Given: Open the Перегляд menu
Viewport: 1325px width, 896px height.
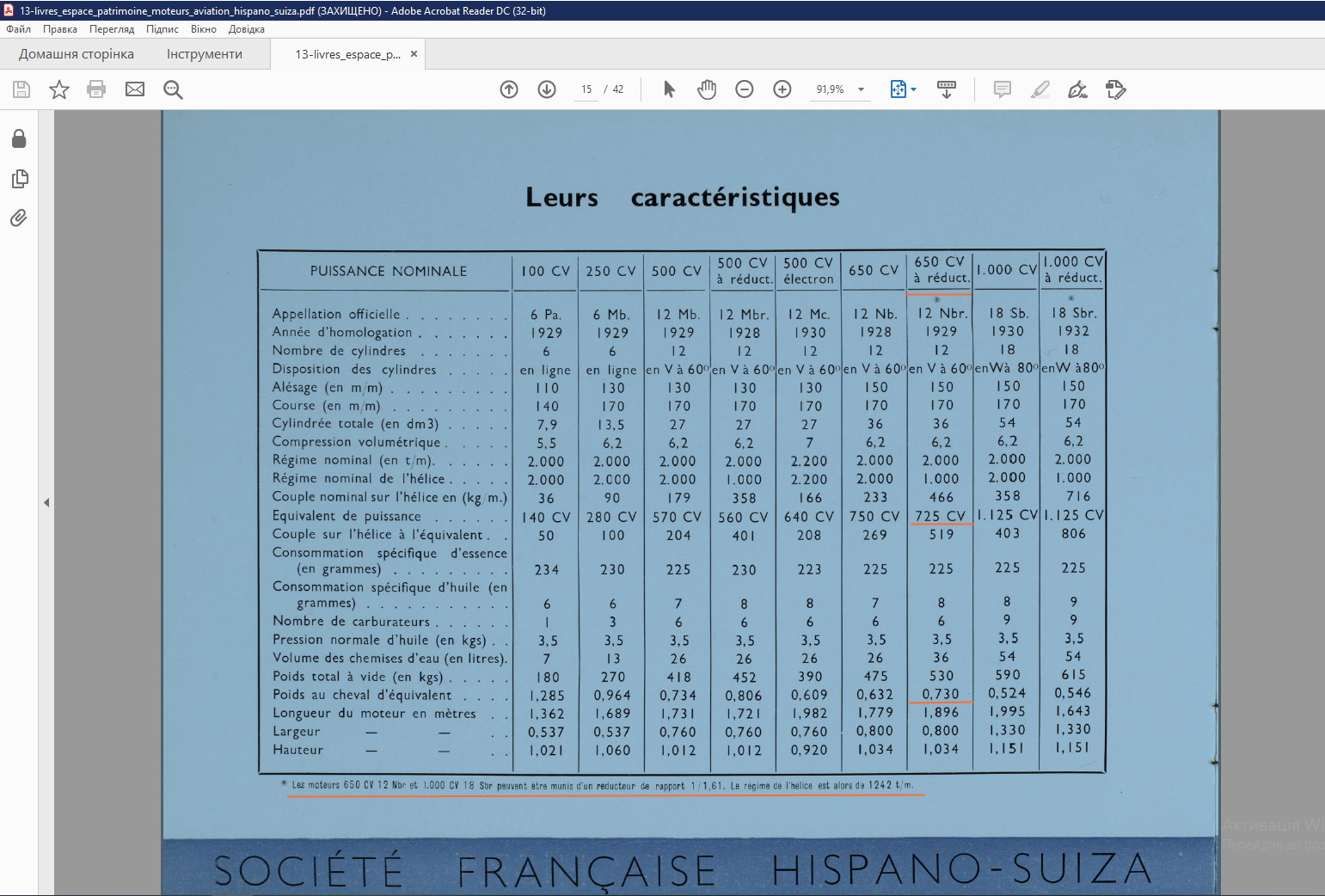Looking at the screenshot, I should point(112,29).
